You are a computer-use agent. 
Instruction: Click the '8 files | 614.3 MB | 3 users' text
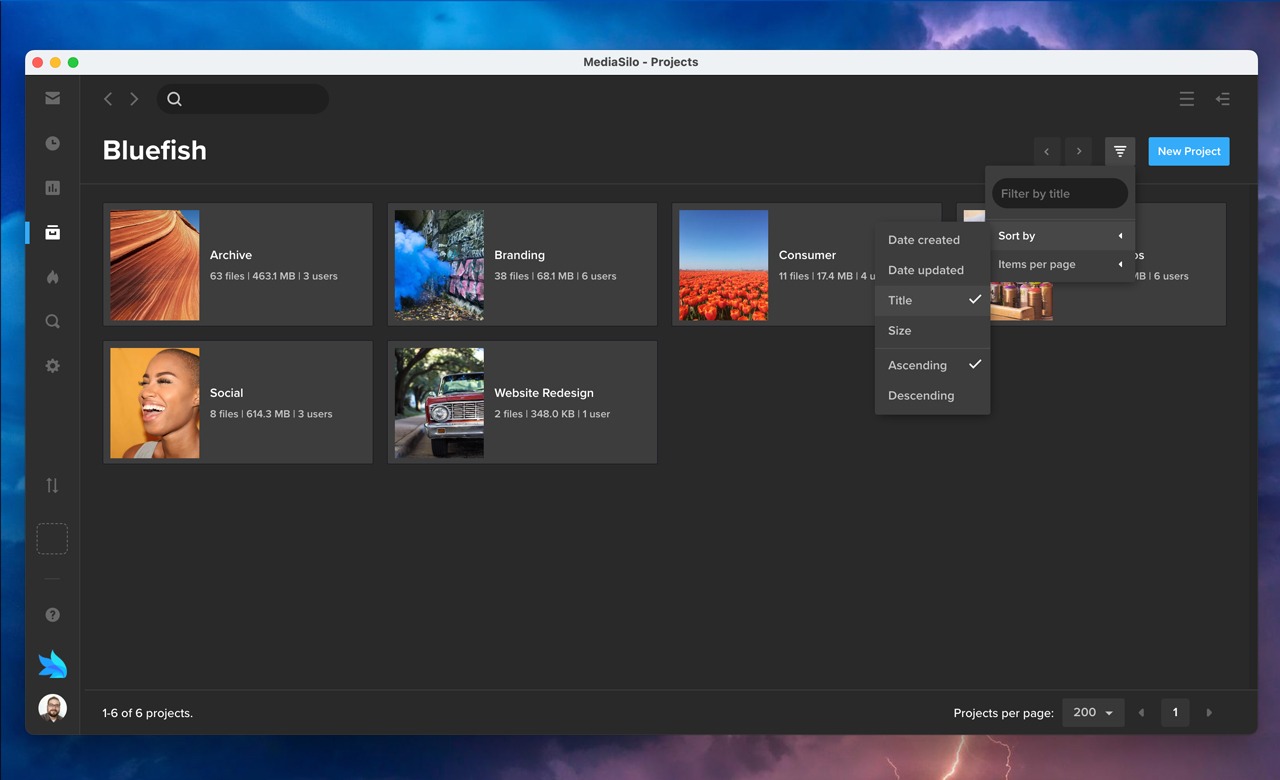pyautogui.click(x=271, y=414)
